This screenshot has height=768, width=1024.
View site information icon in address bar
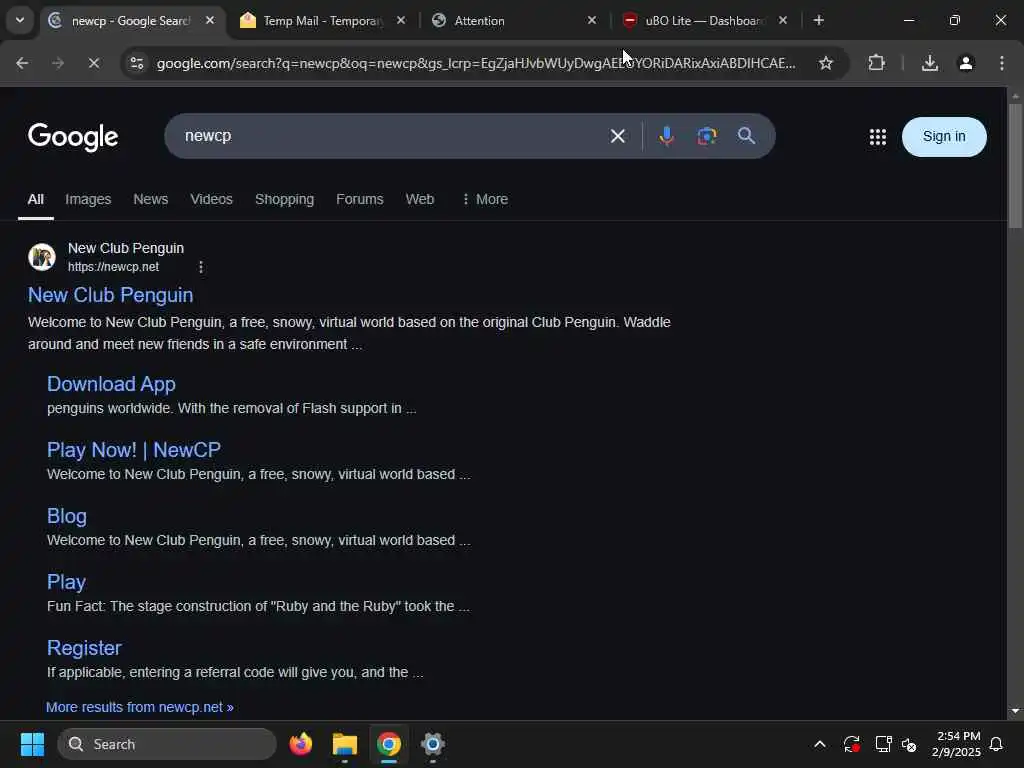[x=137, y=63]
